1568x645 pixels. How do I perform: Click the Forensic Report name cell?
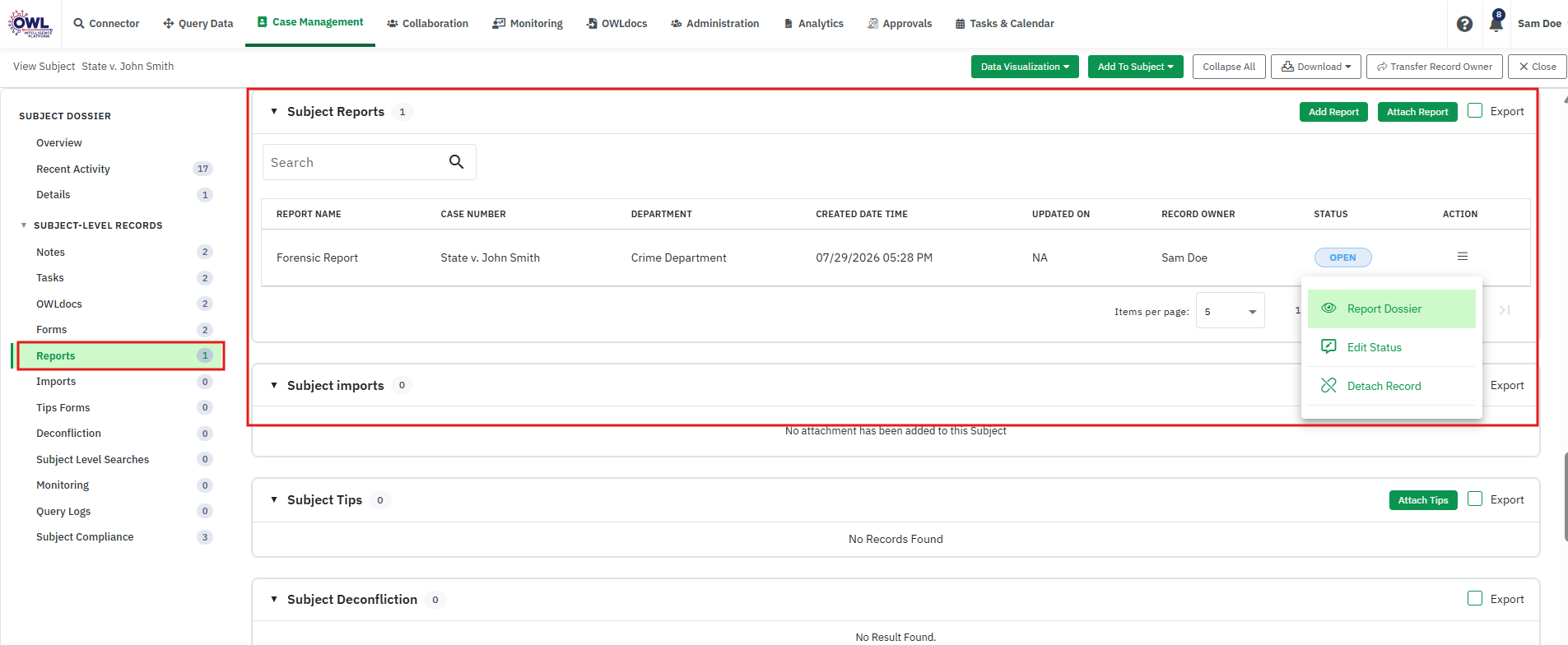pos(317,258)
